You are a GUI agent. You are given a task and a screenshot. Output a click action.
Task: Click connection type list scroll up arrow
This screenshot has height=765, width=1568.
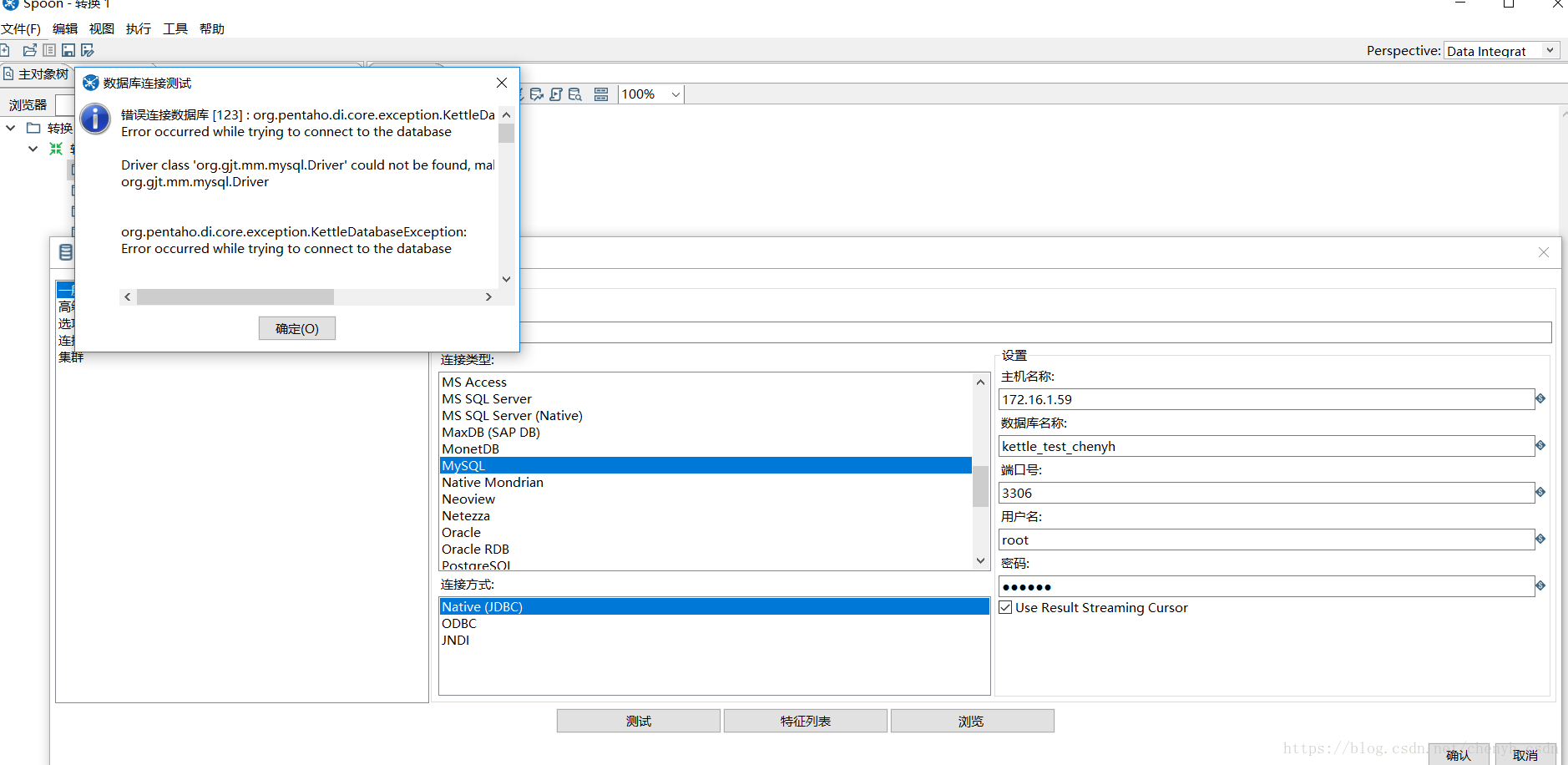[980, 382]
